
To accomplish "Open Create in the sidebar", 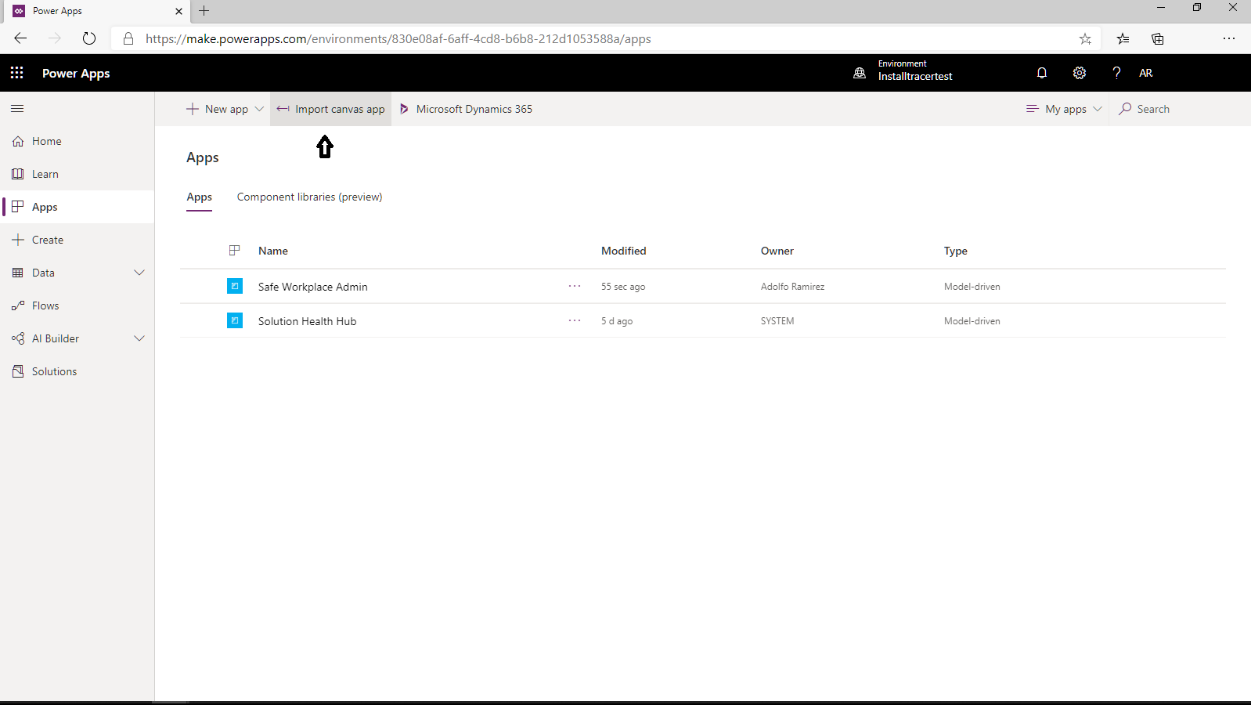I will [77, 240].
